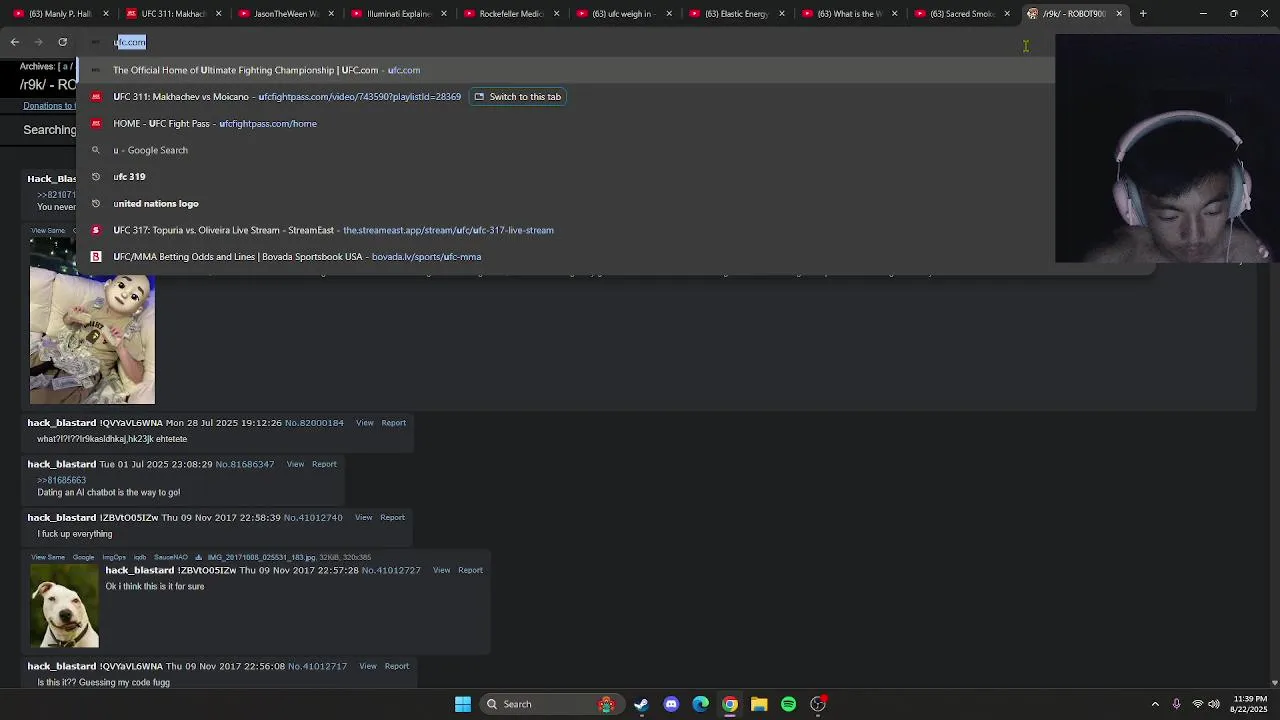The height and width of the screenshot is (720, 1280).
Task: Choose the Official Home of UFC suggestion
Action: 566,70
